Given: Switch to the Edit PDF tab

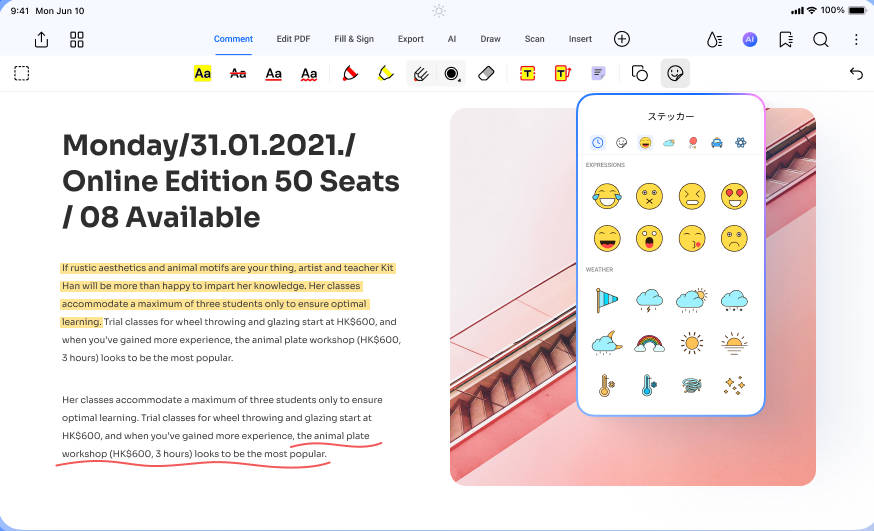Looking at the screenshot, I should click(293, 39).
